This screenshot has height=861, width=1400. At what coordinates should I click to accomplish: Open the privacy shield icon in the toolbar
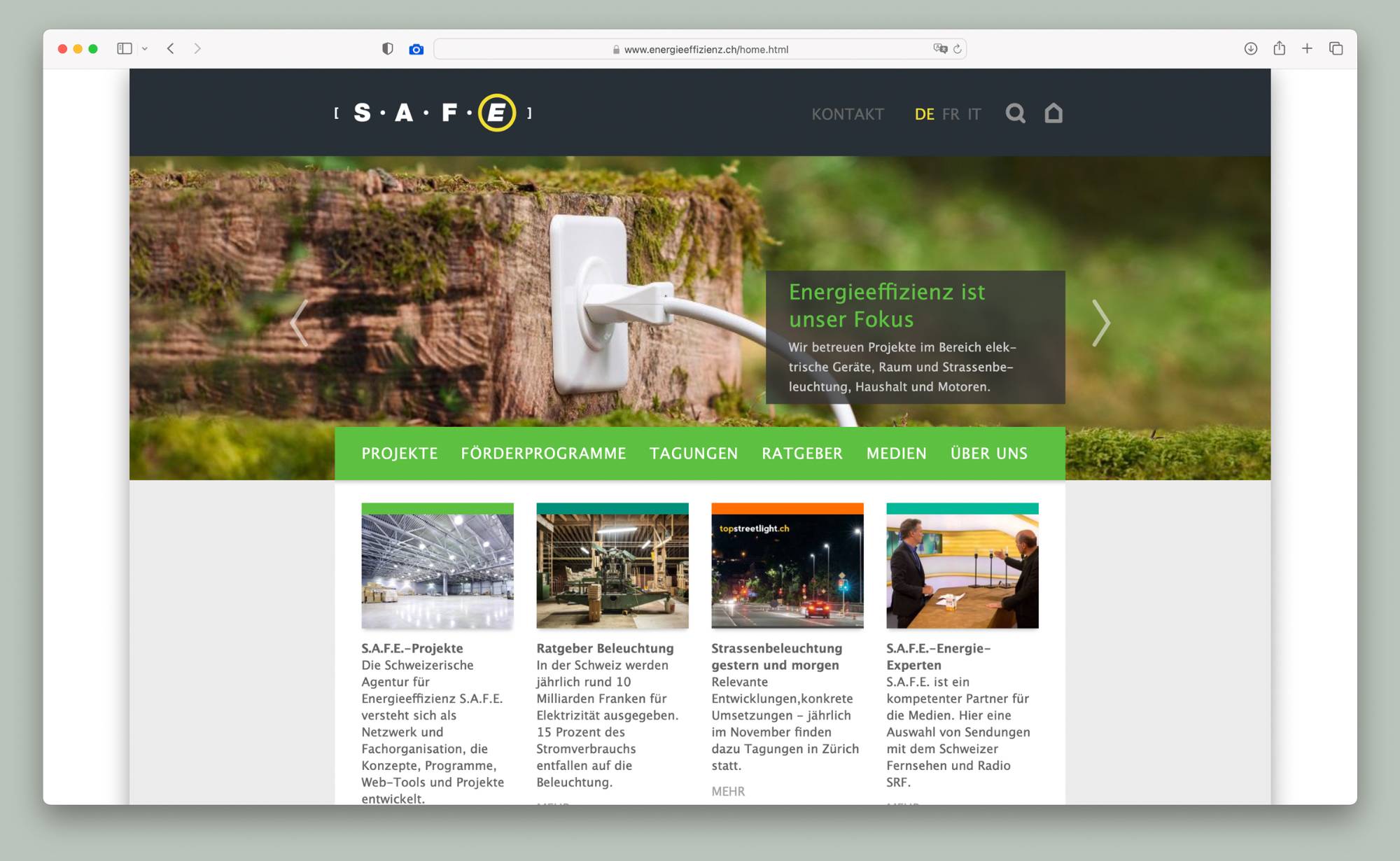(x=387, y=49)
